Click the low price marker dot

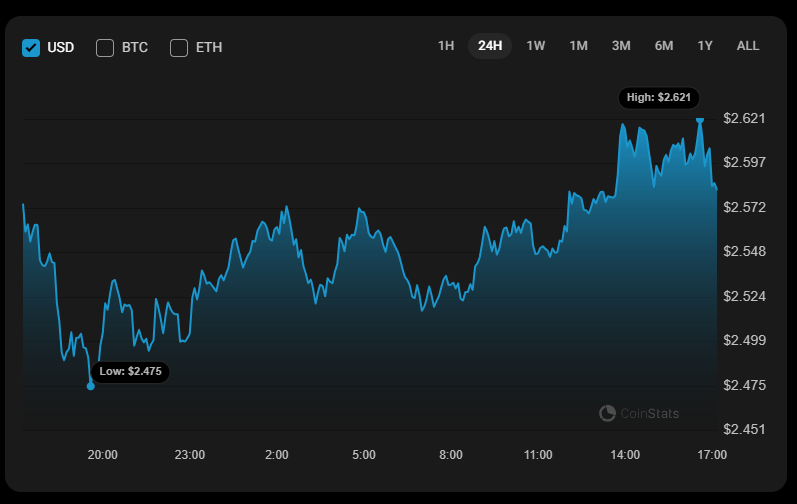(x=91, y=386)
